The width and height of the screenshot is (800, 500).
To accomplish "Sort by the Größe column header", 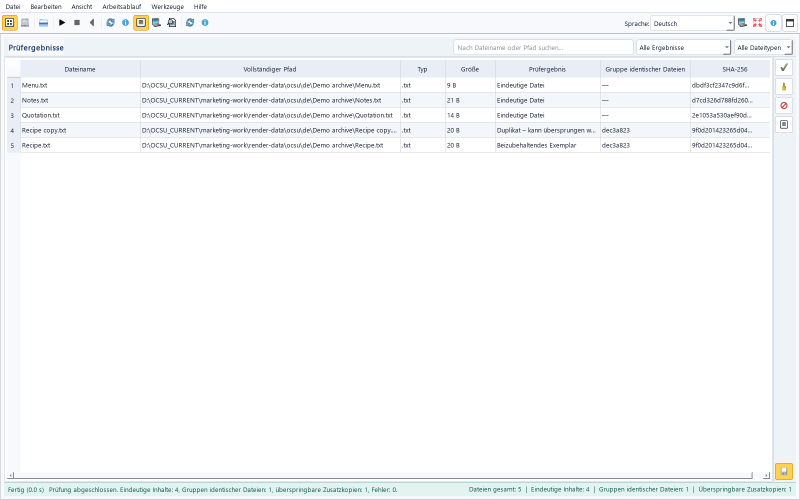I will click(x=470, y=69).
